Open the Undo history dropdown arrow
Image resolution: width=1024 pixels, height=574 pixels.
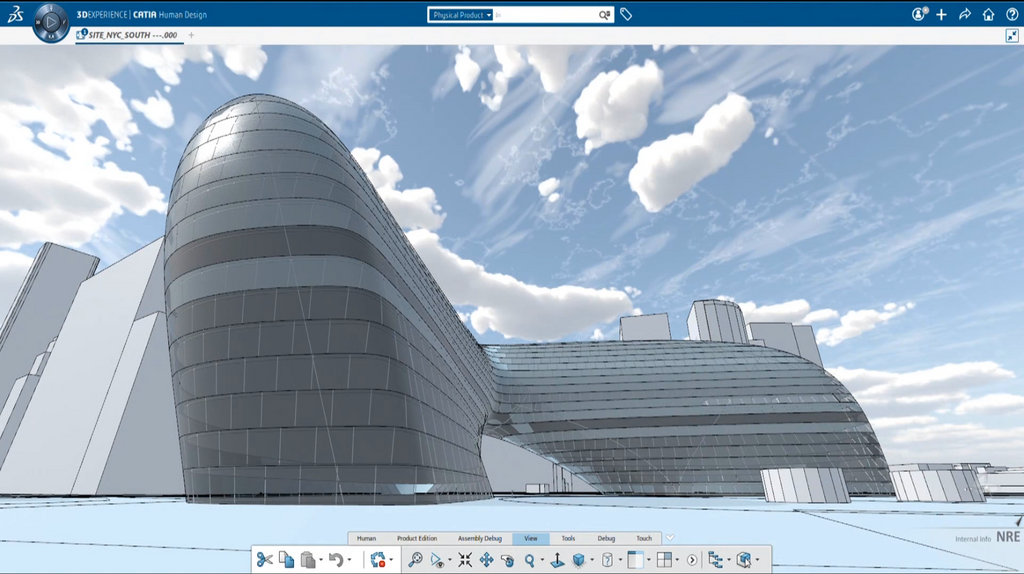350,560
